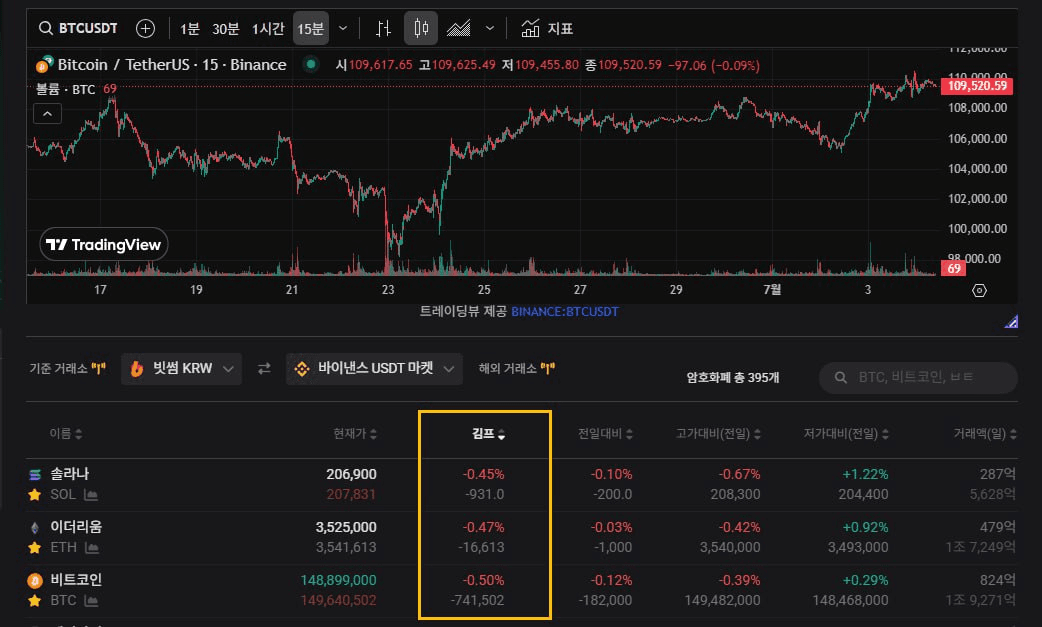Viewport: 1042px width, 627px height.
Task: Expand the interval dropdown chevron
Action: click(343, 29)
